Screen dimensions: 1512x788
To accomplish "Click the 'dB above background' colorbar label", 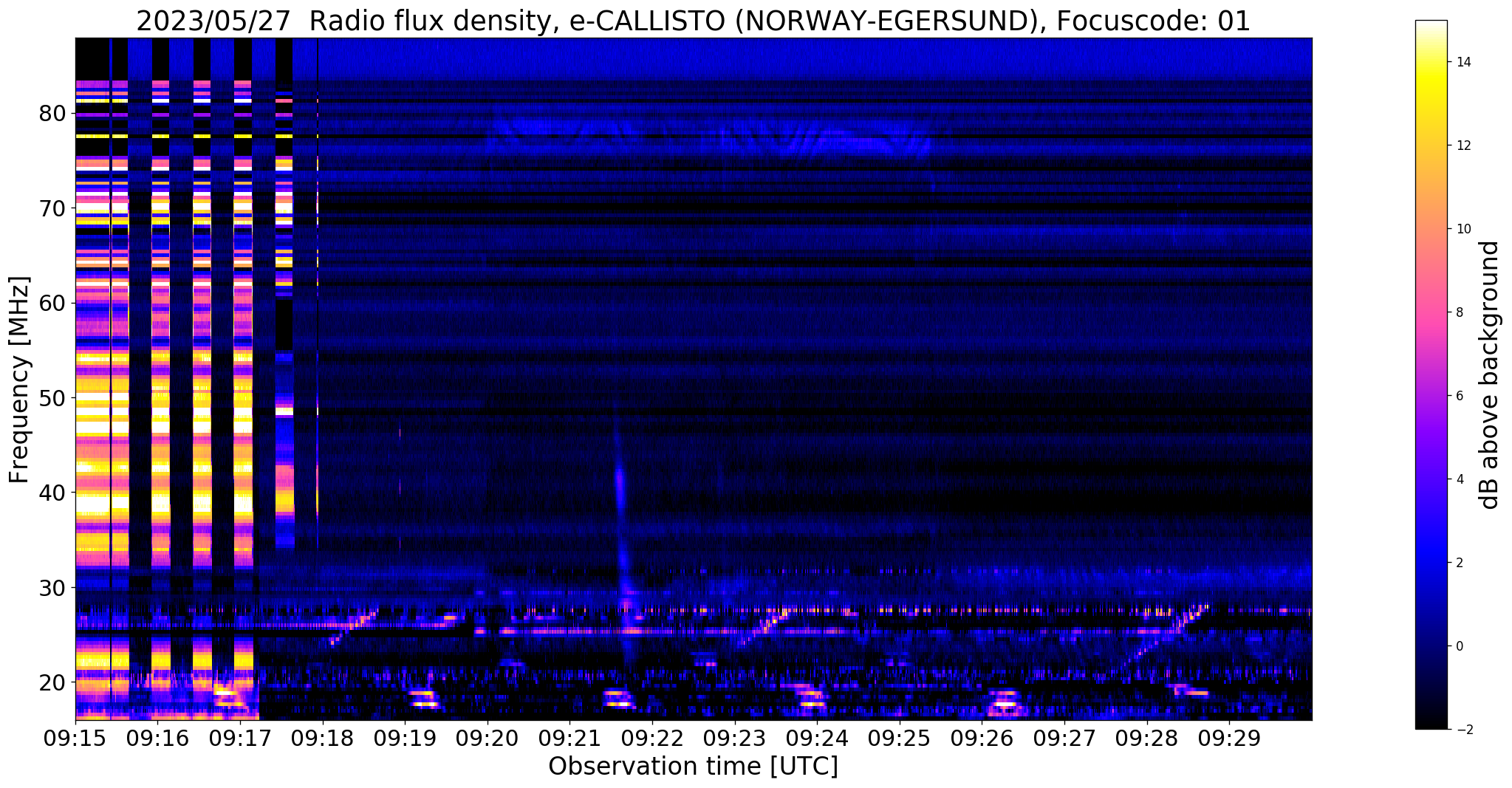I will (x=1489, y=374).
